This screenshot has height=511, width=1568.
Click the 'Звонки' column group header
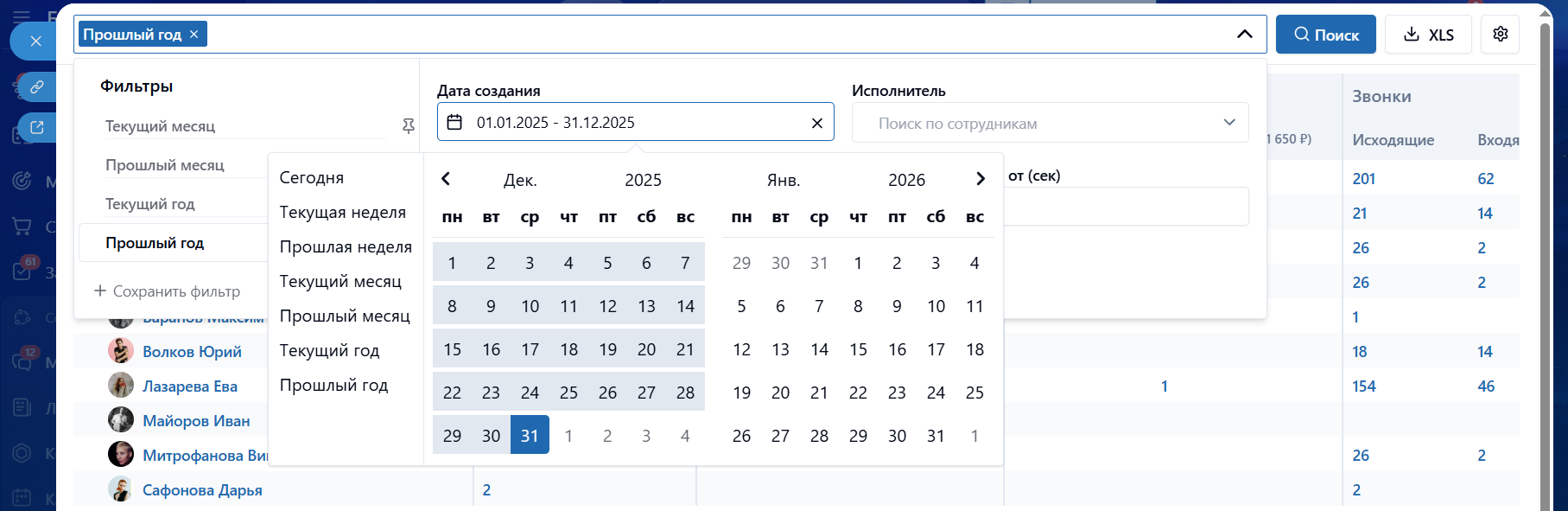[x=1382, y=97]
